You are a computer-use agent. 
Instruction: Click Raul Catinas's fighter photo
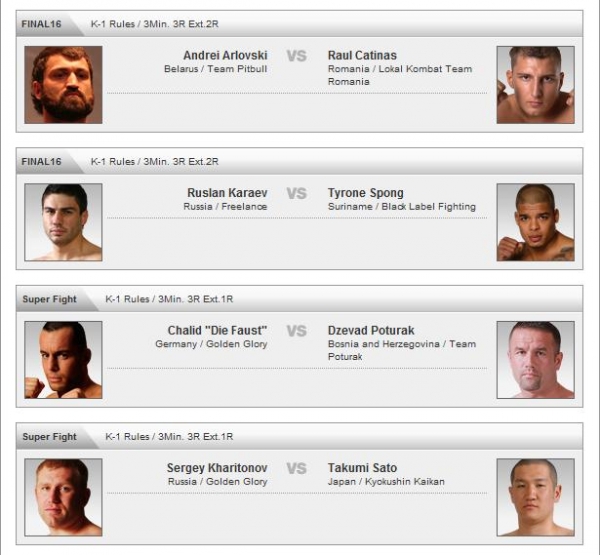(x=535, y=85)
